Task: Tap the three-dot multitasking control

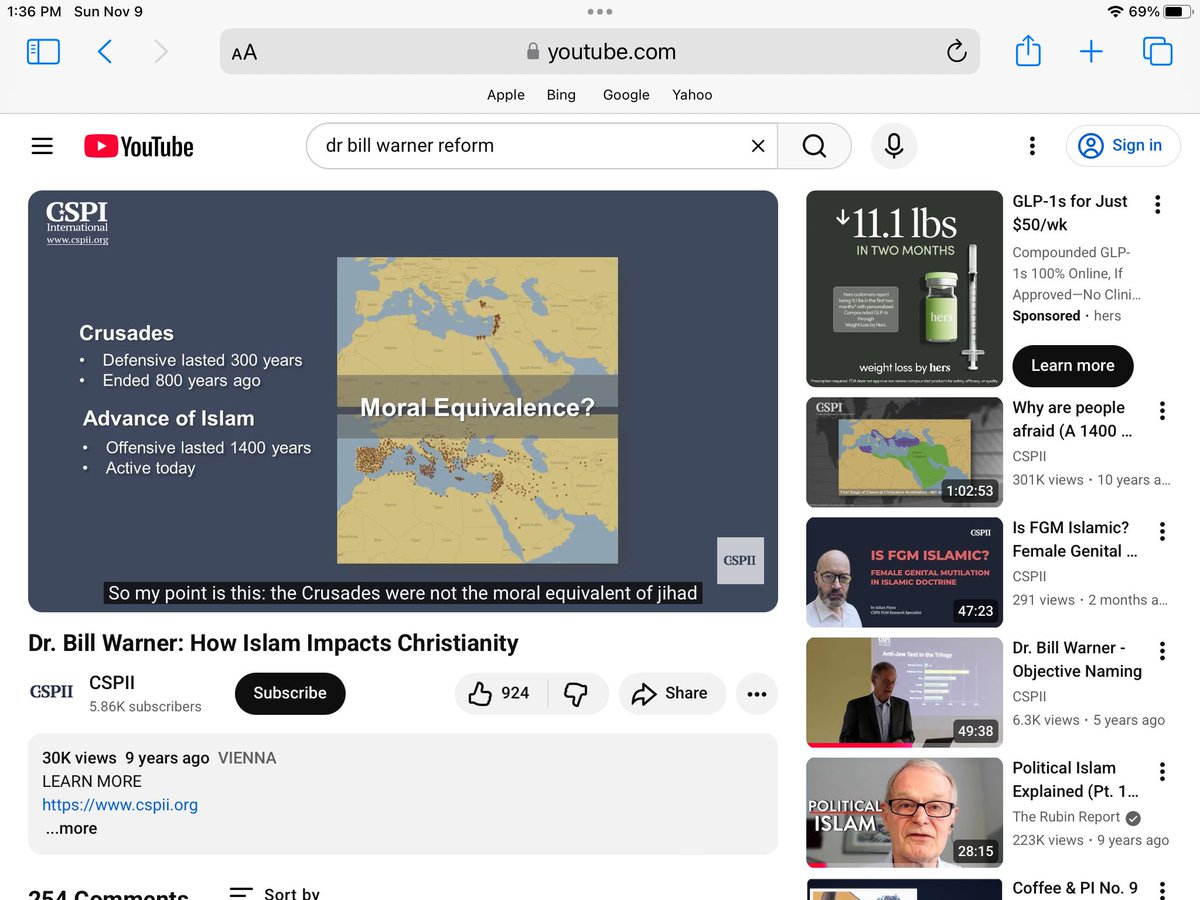Action: [x=600, y=12]
